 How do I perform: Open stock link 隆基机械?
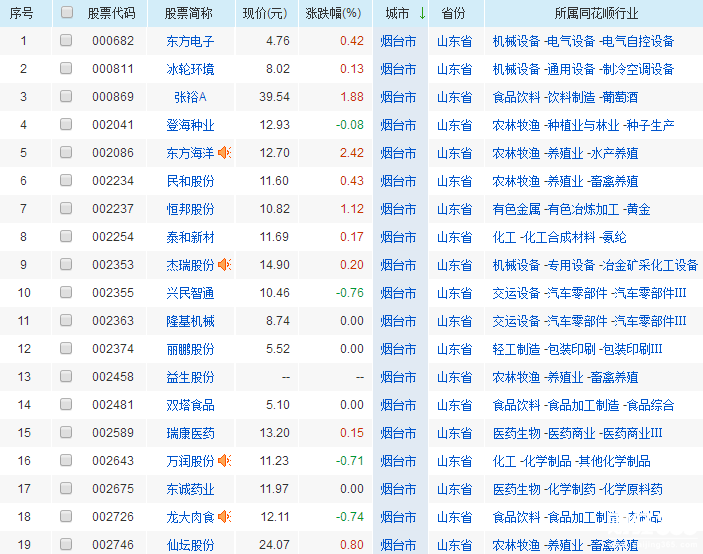coord(190,321)
